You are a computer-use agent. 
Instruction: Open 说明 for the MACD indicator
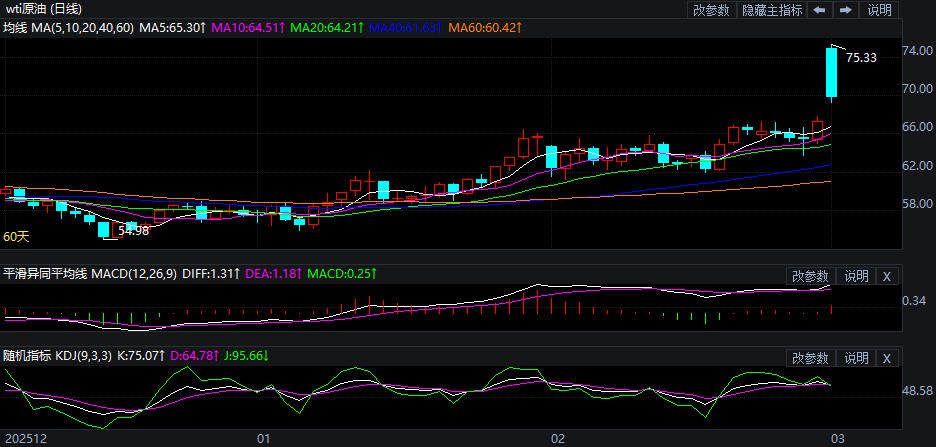click(857, 276)
